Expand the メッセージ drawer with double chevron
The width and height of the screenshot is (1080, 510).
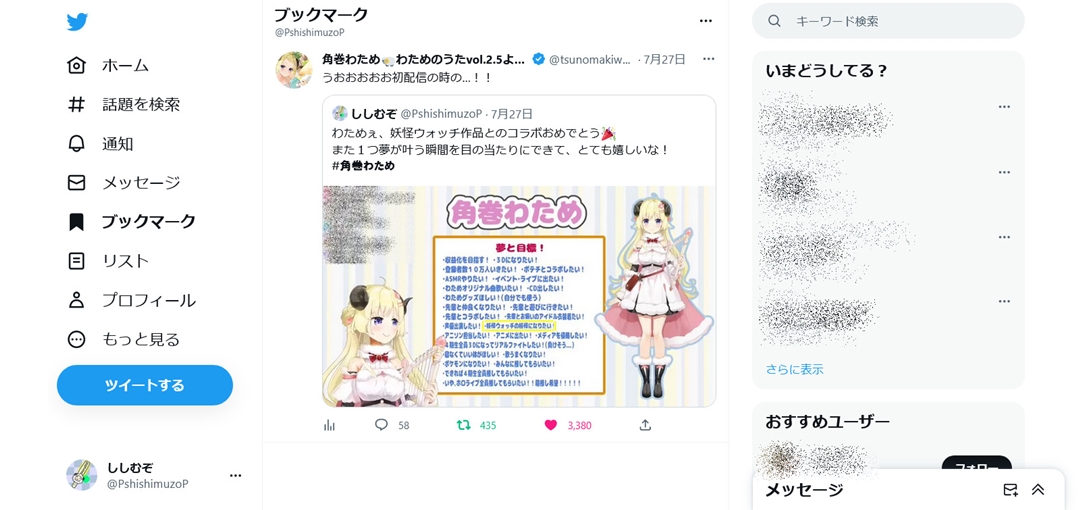1038,490
